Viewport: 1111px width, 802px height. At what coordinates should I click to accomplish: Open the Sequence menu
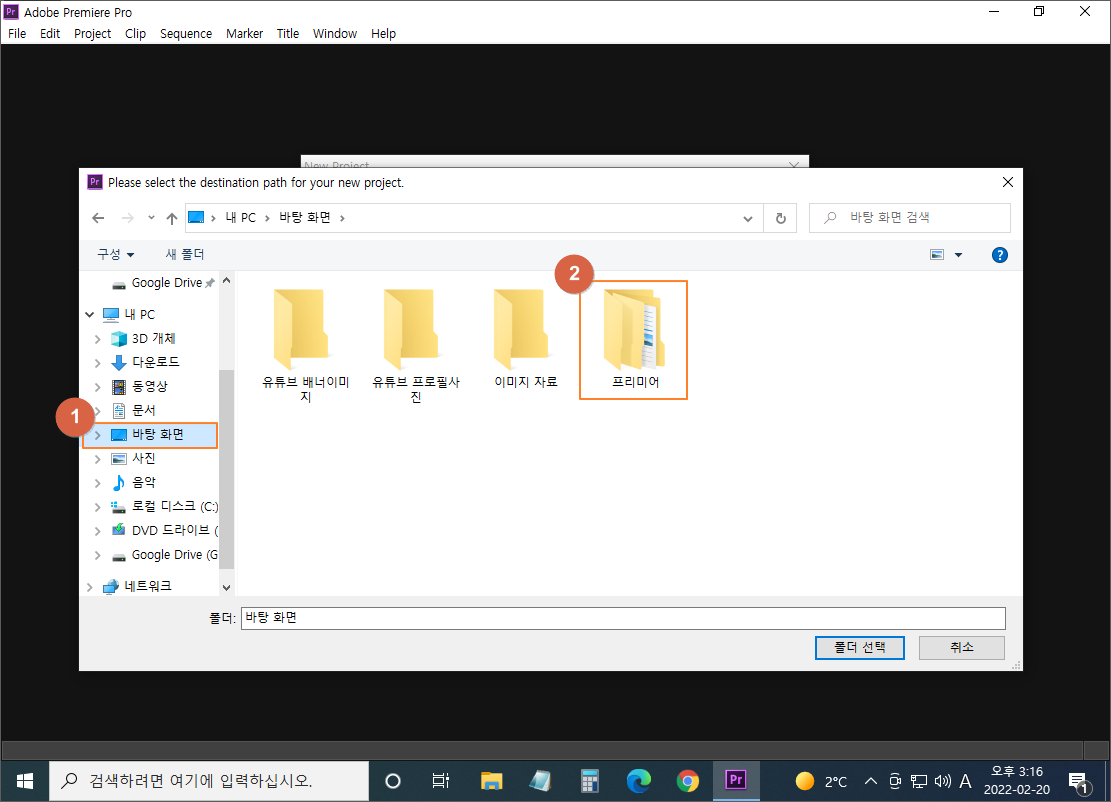coord(186,33)
